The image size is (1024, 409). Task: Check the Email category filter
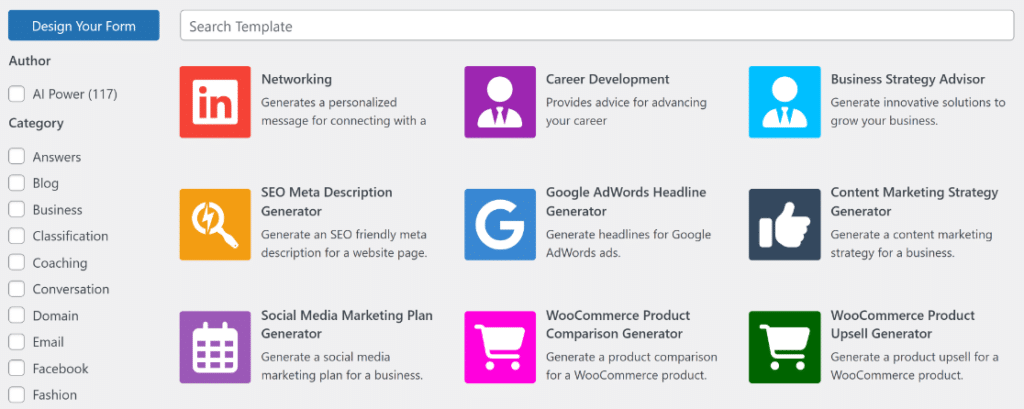16,342
